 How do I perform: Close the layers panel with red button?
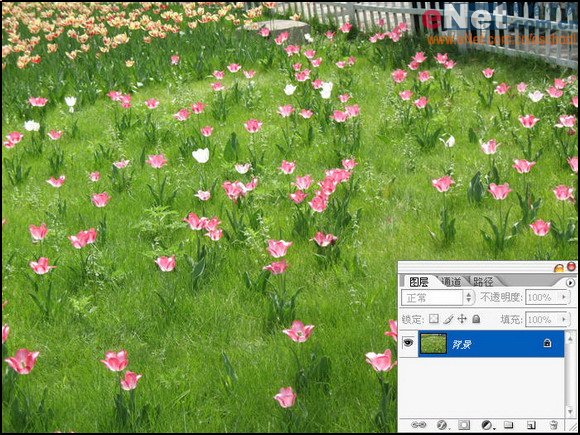pyautogui.click(x=571, y=266)
